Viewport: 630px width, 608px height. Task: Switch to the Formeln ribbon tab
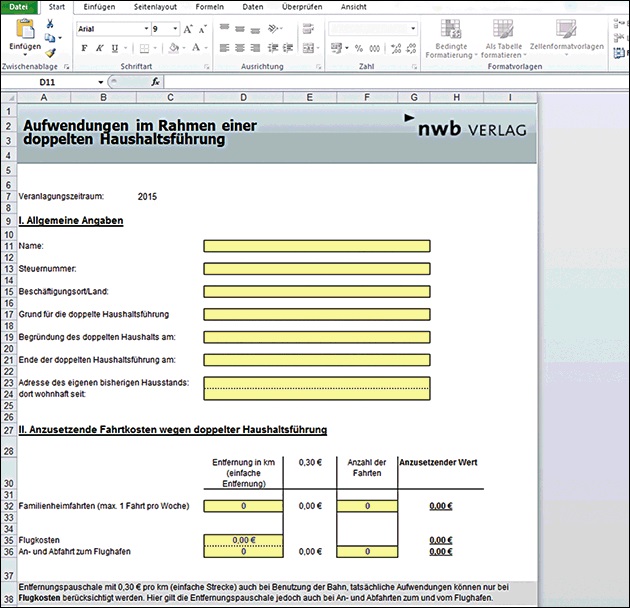(x=209, y=7)
